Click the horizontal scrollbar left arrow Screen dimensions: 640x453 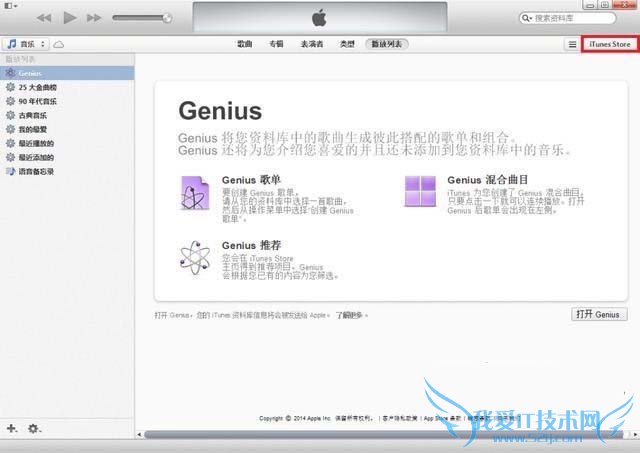139,435
